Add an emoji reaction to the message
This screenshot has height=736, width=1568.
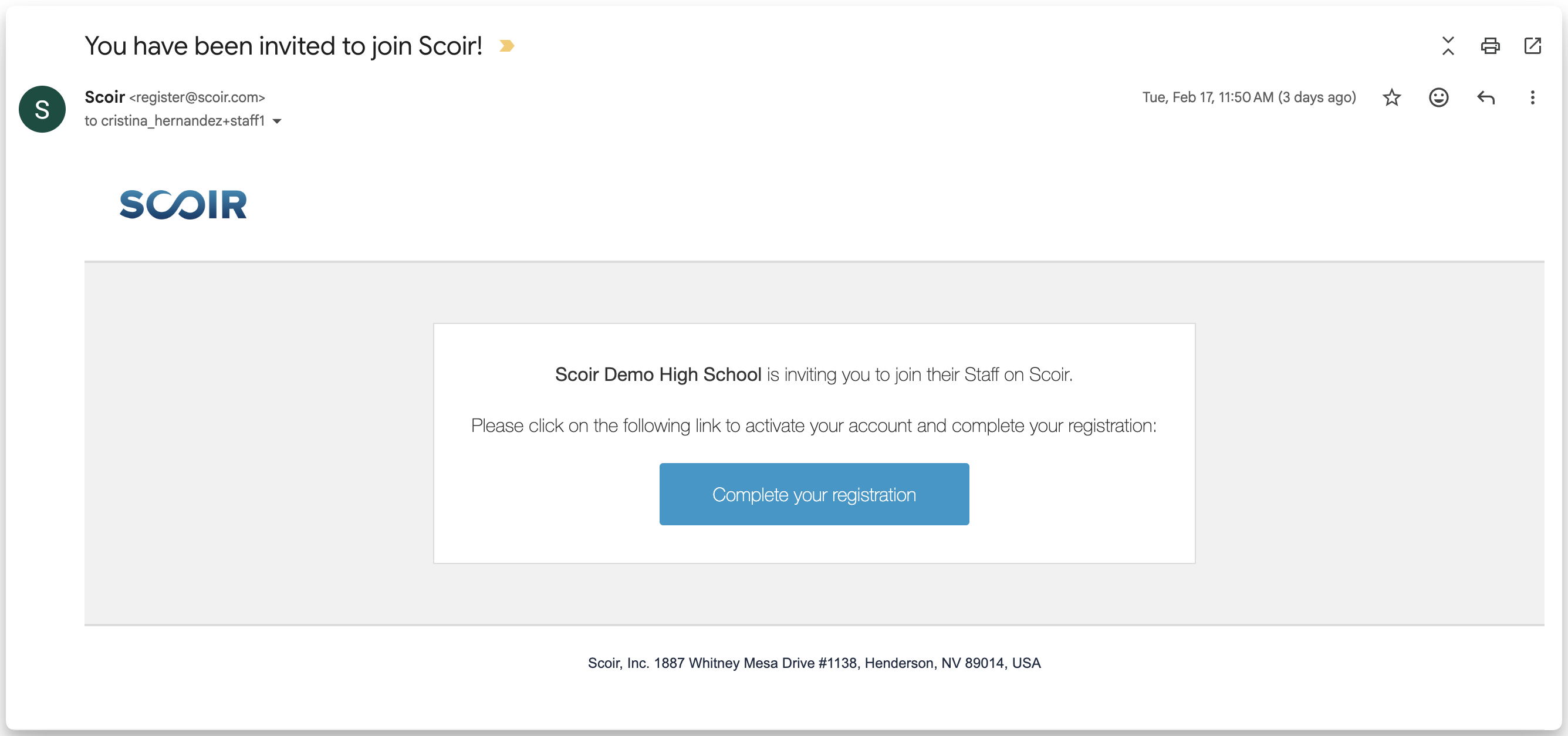click(x=1438, y=97)
